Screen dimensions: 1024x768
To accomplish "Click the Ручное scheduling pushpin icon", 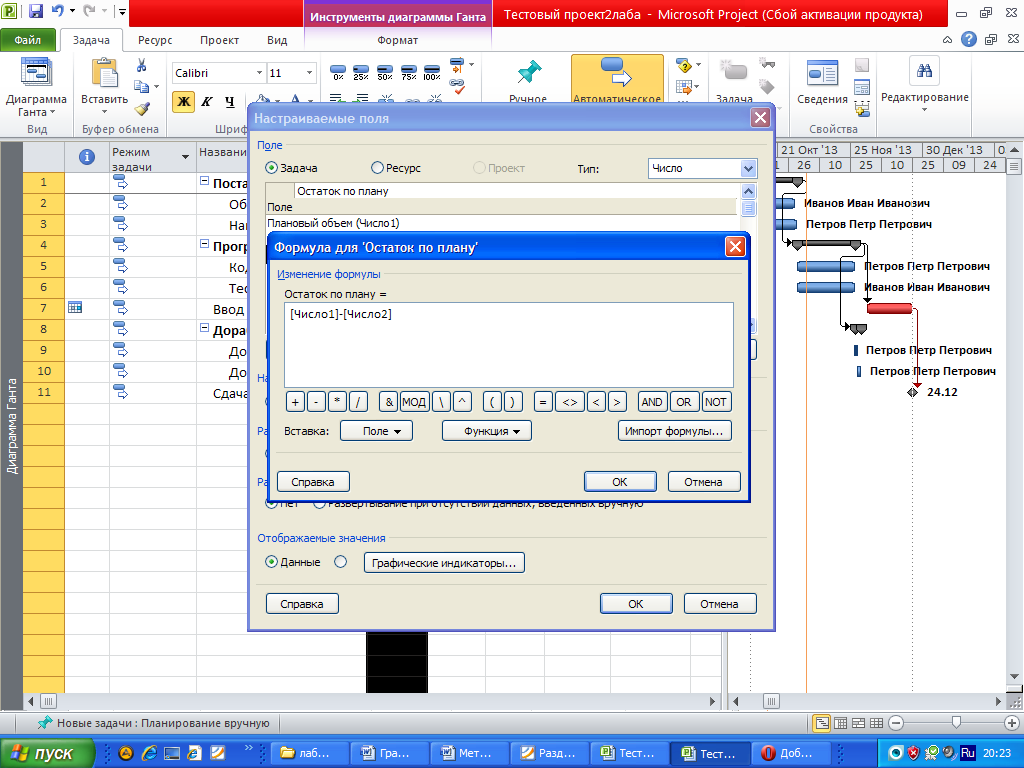I will (528, 74).
